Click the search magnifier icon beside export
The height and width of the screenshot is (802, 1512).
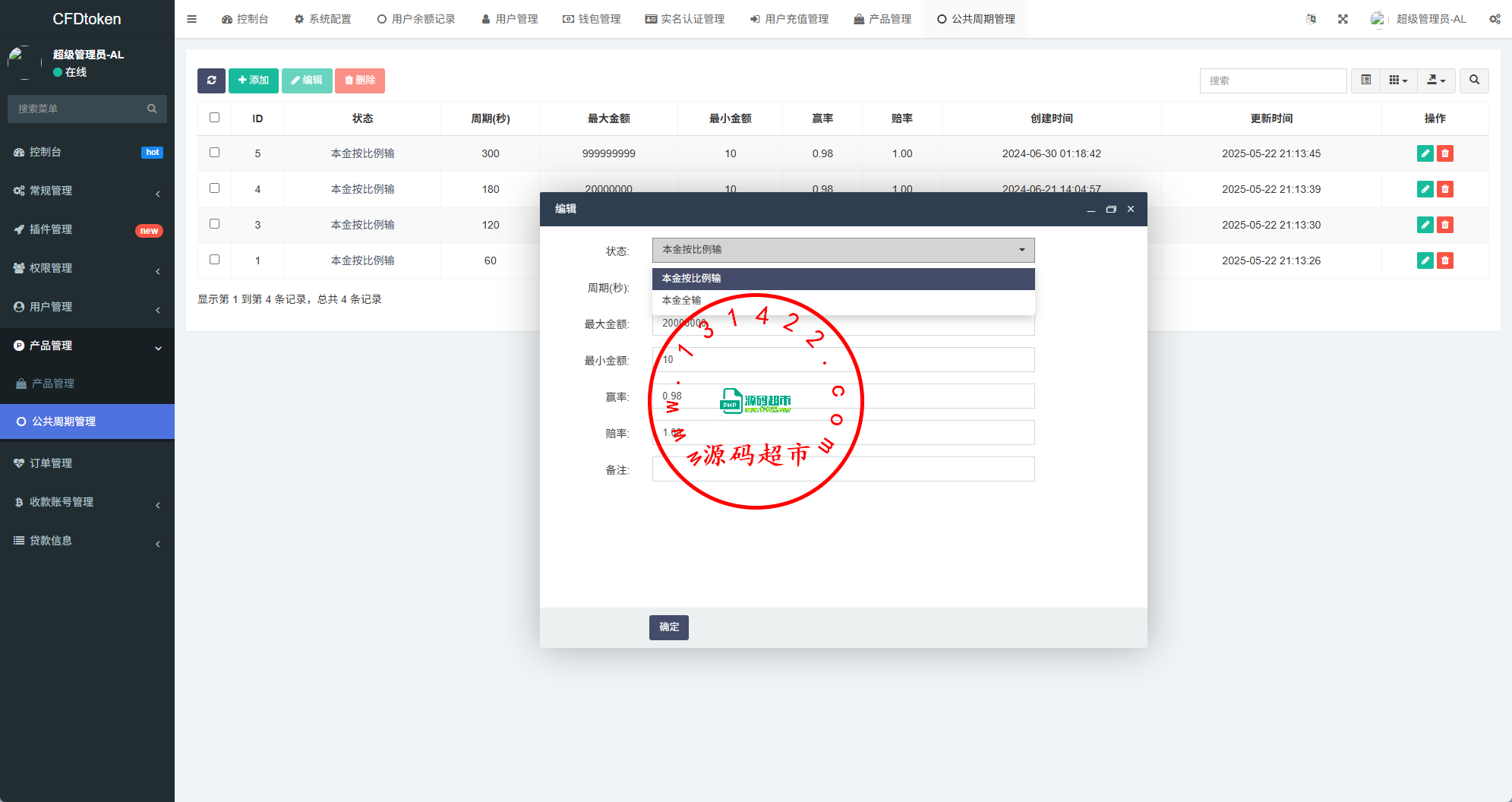pyautogui.click(x=1474, y=81)
